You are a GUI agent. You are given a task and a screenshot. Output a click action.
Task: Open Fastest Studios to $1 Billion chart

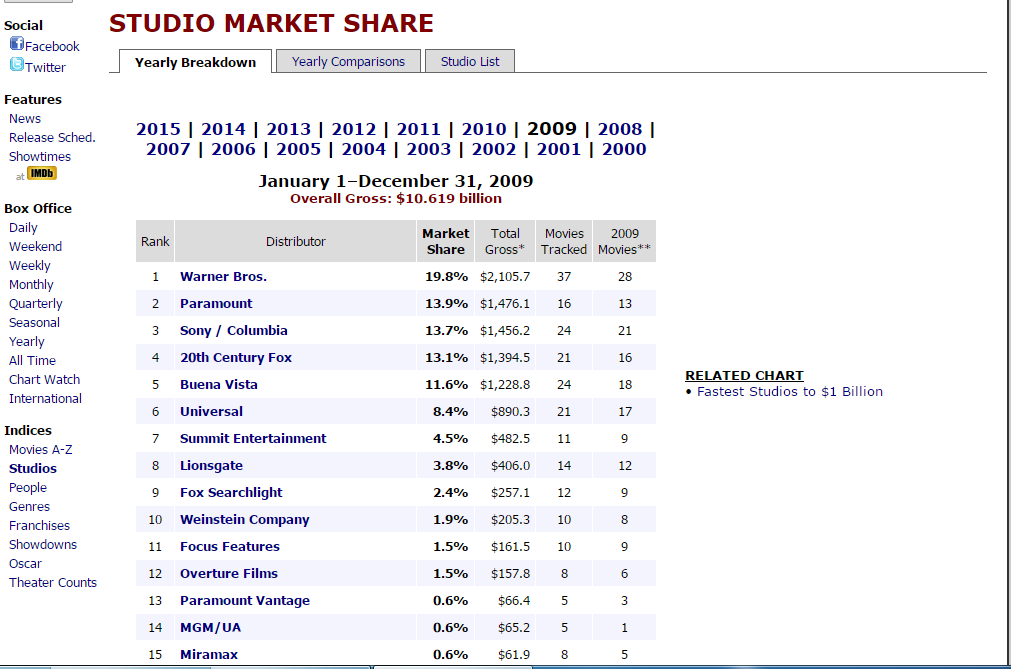(x=790, y=391)
